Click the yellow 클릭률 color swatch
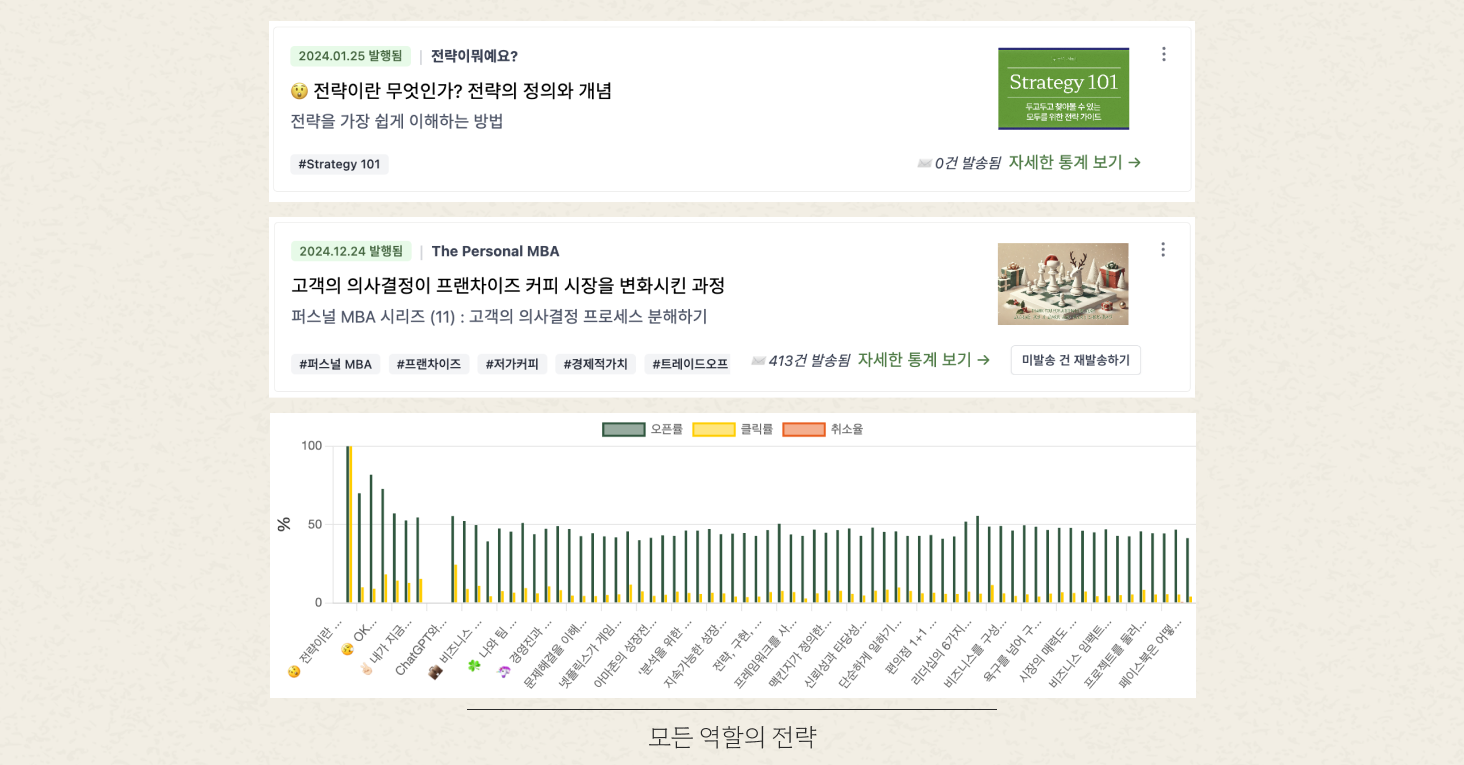Image resolution: width=1464 pixels, height=765 pixels. pos(713,428)
